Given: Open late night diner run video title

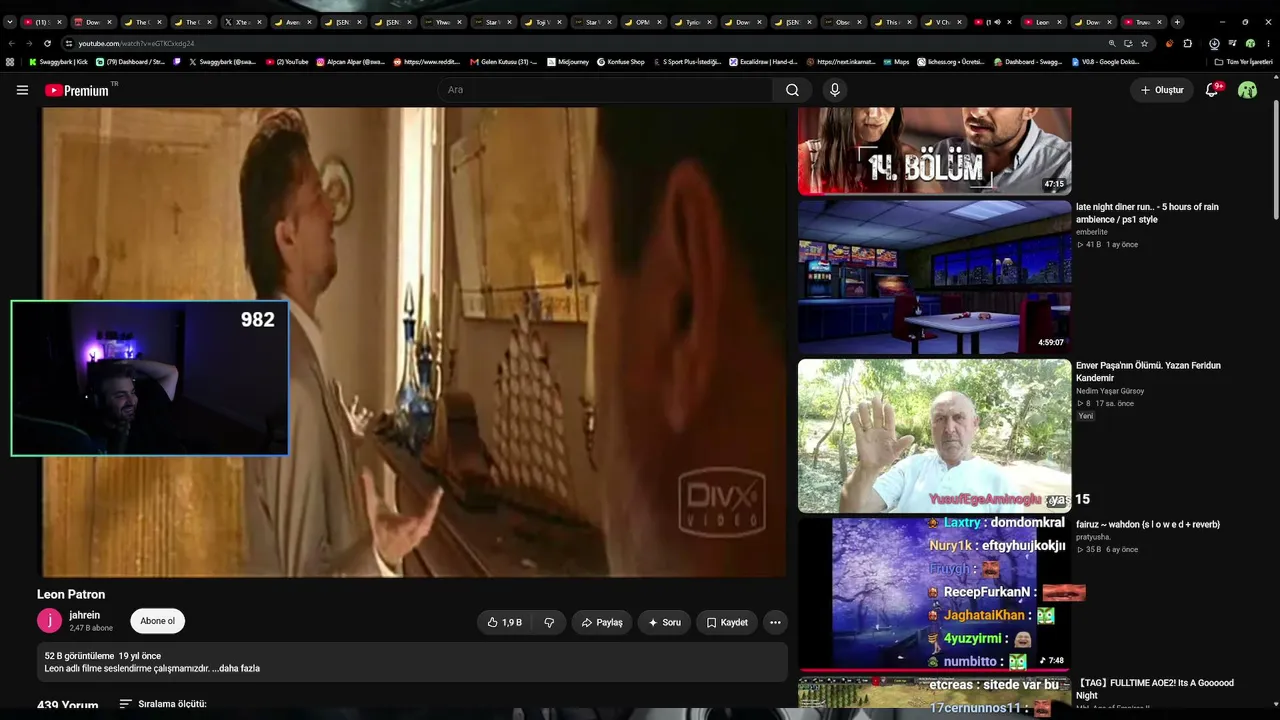Looking at the screenshot, I should point(1147,213).
